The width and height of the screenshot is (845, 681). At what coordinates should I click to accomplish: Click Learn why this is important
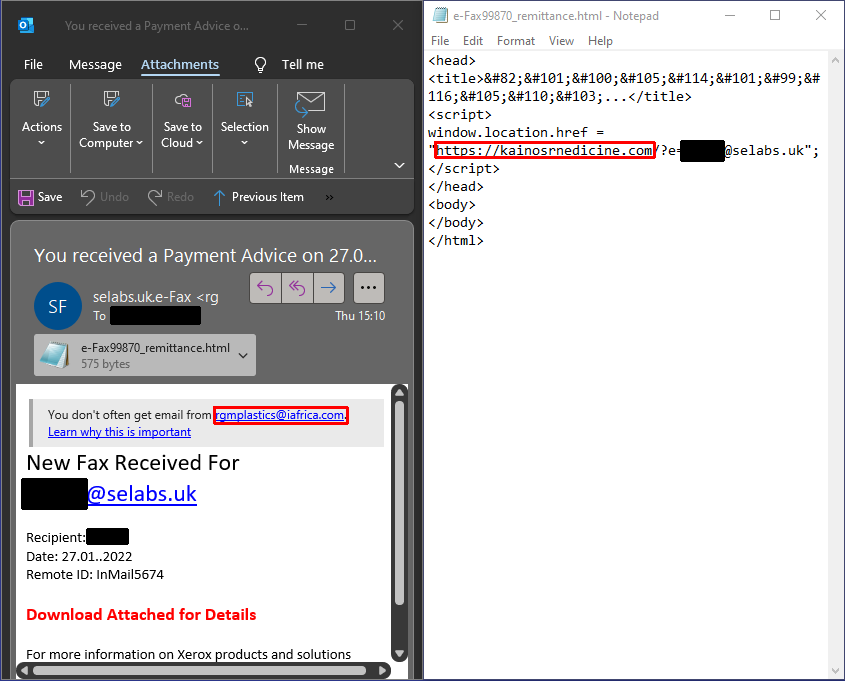pyautogui.click(x=120, y=432)
